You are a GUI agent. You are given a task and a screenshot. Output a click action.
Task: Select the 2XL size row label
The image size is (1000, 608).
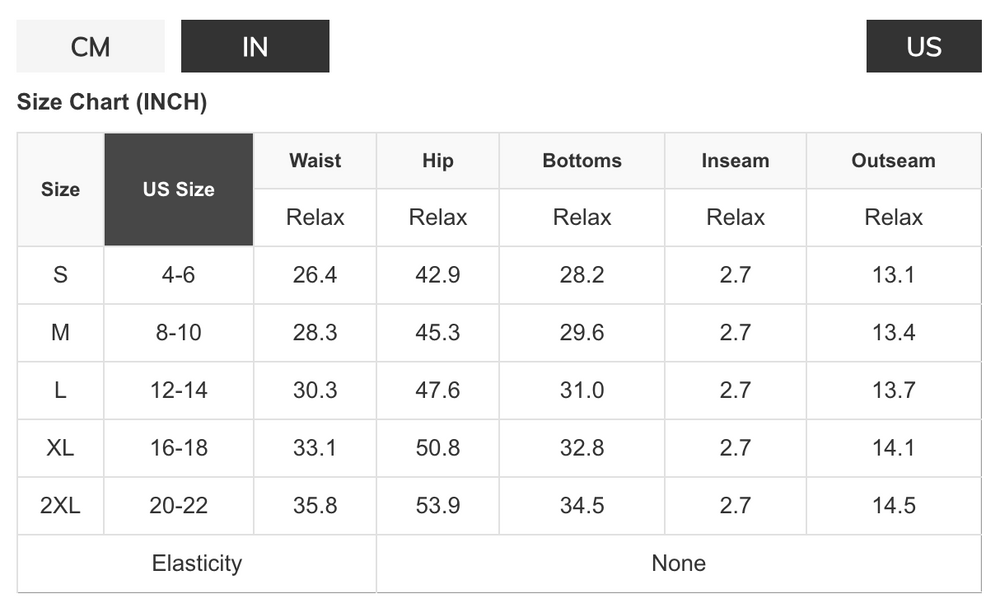tap(61, 506)
